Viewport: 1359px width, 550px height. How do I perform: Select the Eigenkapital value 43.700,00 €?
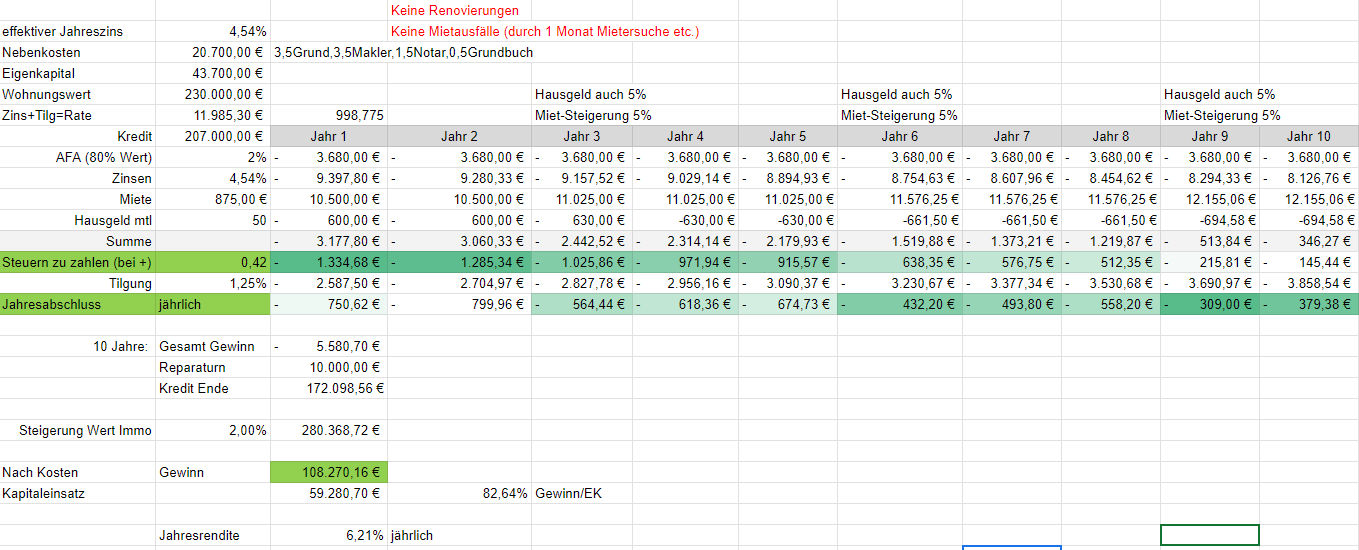(227, 74)
